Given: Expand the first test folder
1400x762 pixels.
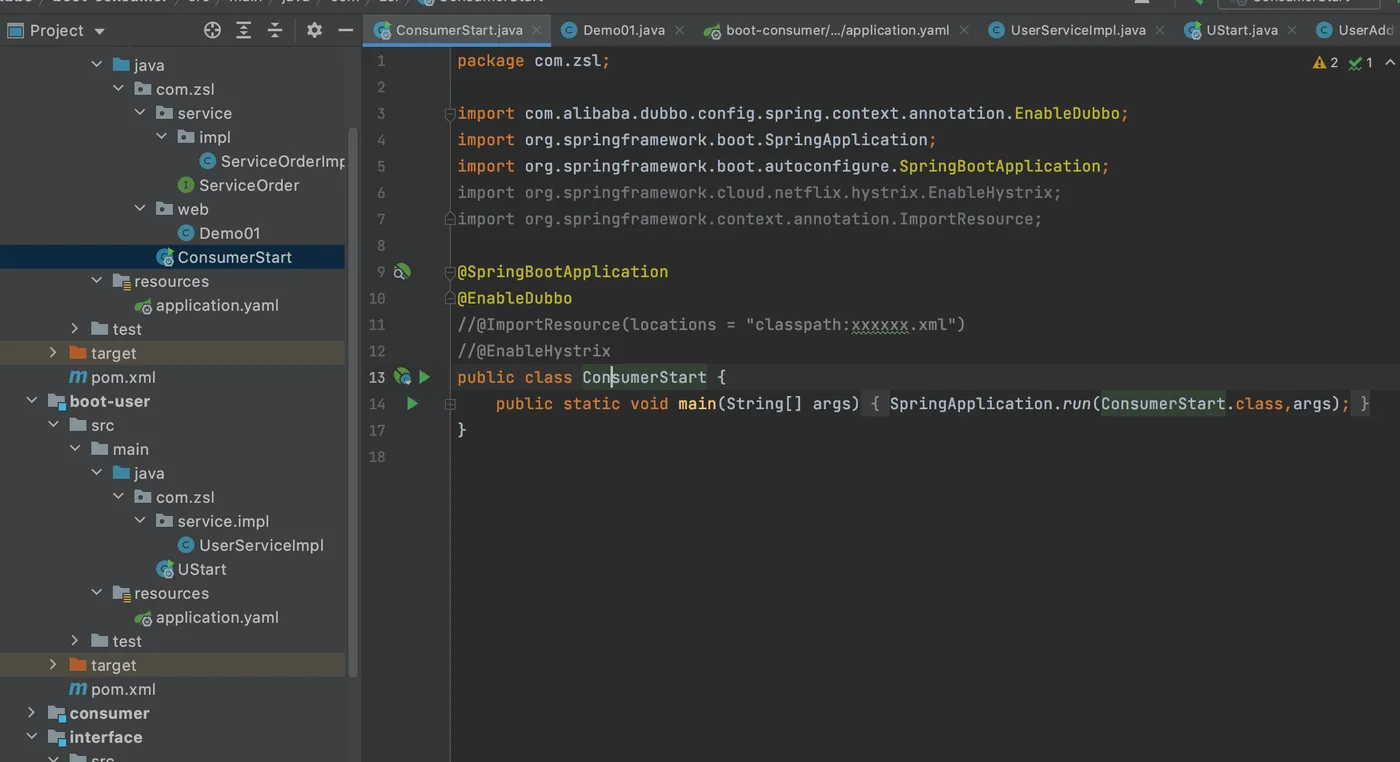Looking at the screenshot, I should 75,329.
